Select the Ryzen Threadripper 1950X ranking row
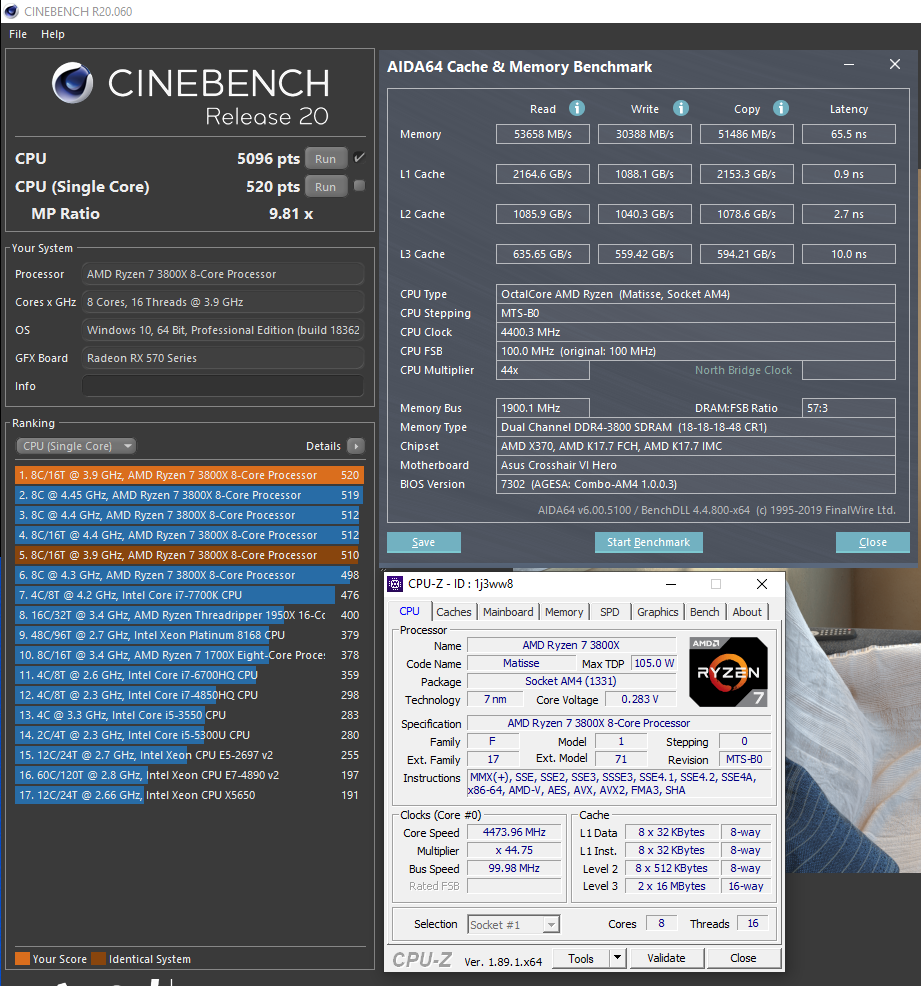Screen dimensions: 921x986 (189, 615)
